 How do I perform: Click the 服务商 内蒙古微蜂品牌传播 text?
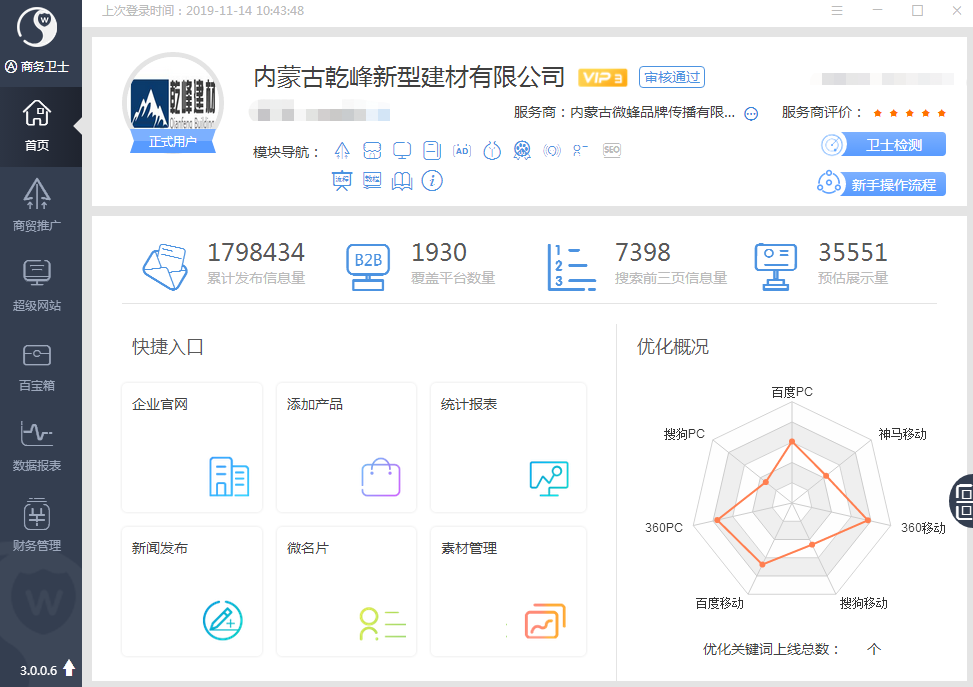tap(624, 113)
